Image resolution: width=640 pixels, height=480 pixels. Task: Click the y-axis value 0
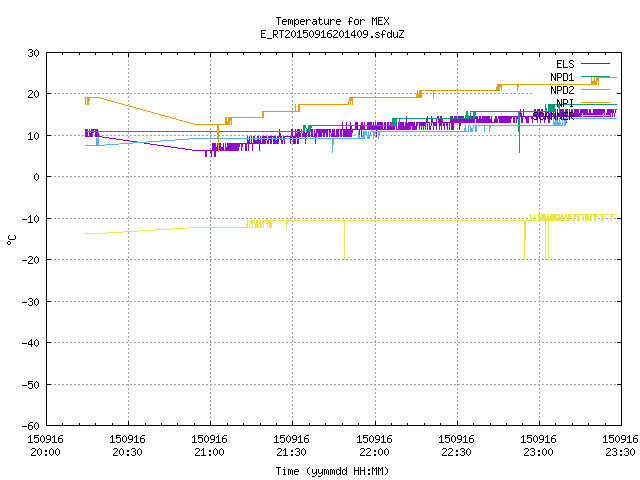tap(37, 177)
